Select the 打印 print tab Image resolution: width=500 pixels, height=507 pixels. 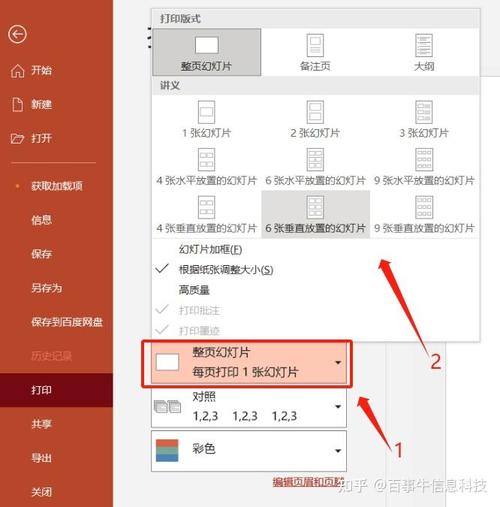[x=56, y=390]
